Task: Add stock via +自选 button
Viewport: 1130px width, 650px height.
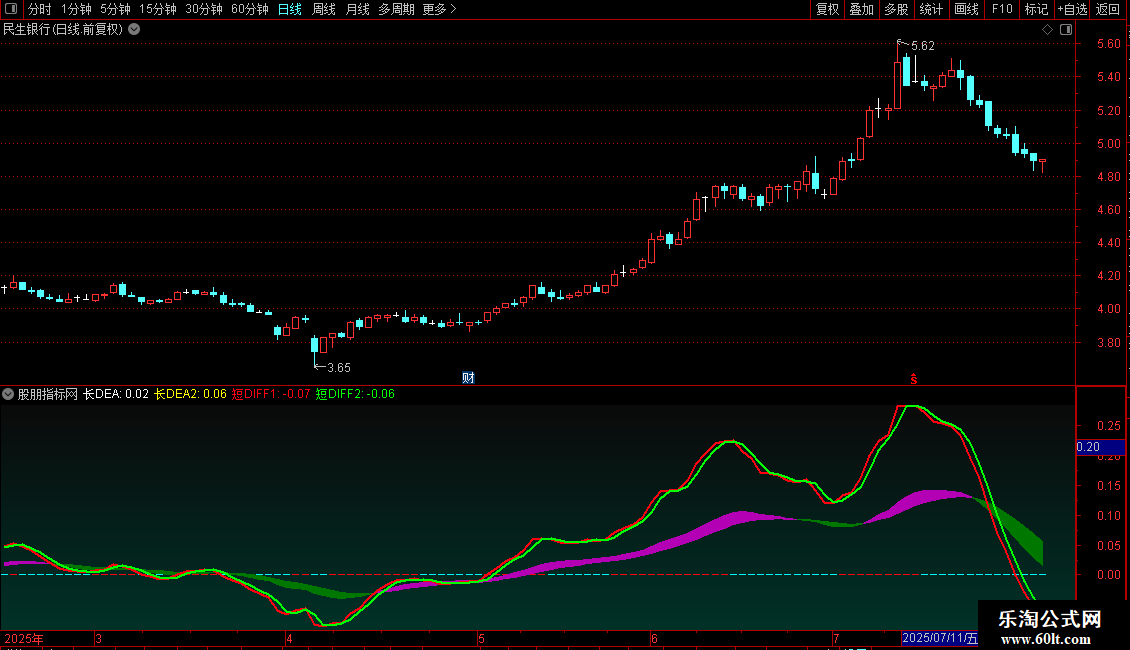Action: click(1072, 9)
